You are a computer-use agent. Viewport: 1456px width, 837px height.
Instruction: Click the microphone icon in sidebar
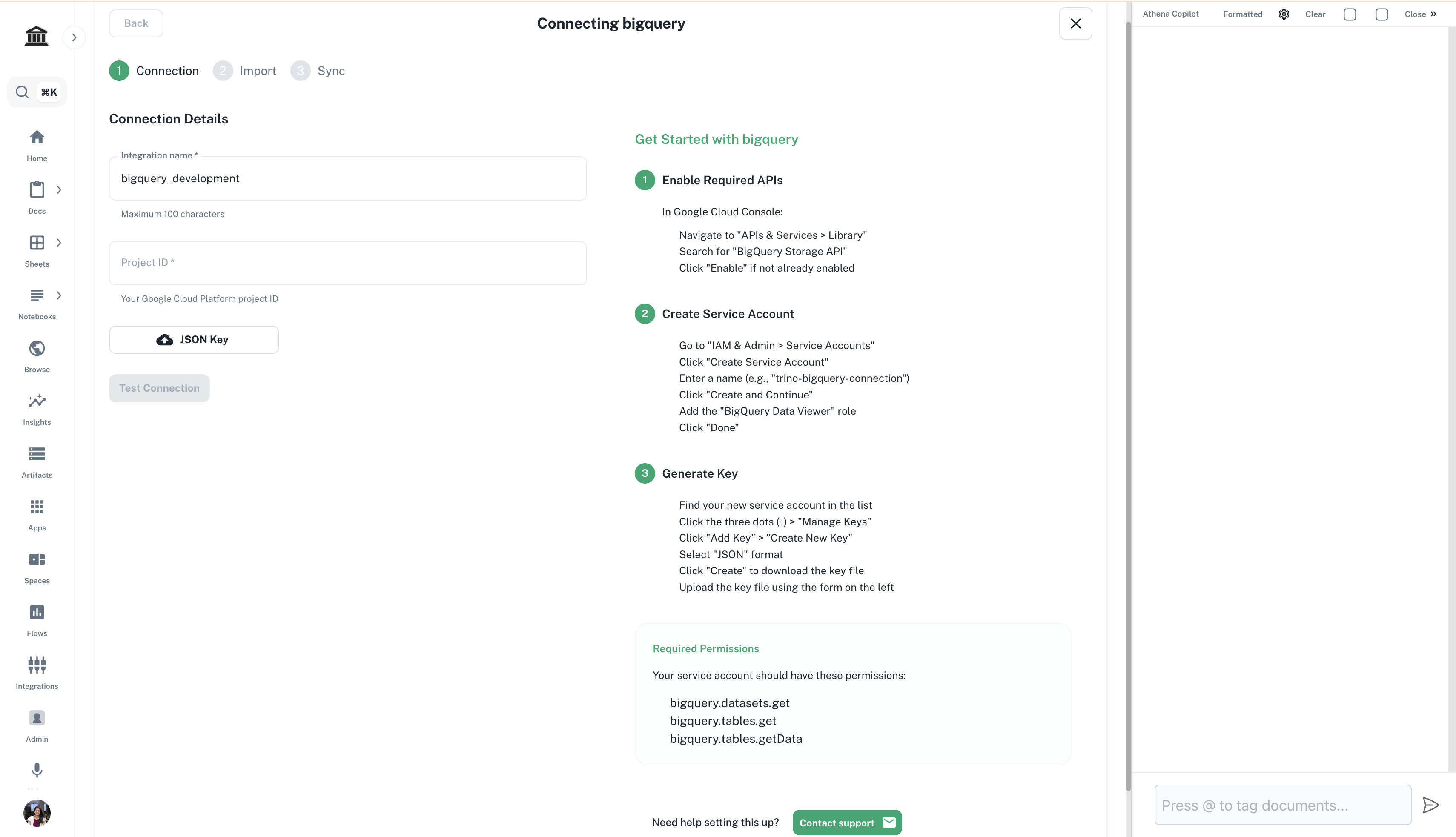click(37, 770)
